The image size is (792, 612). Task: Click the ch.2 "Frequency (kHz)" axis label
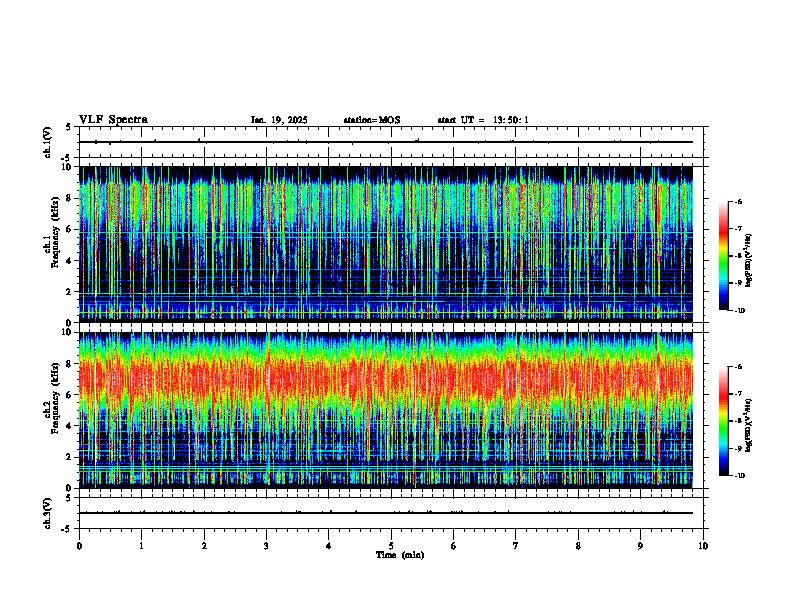[x=56, y=397]
